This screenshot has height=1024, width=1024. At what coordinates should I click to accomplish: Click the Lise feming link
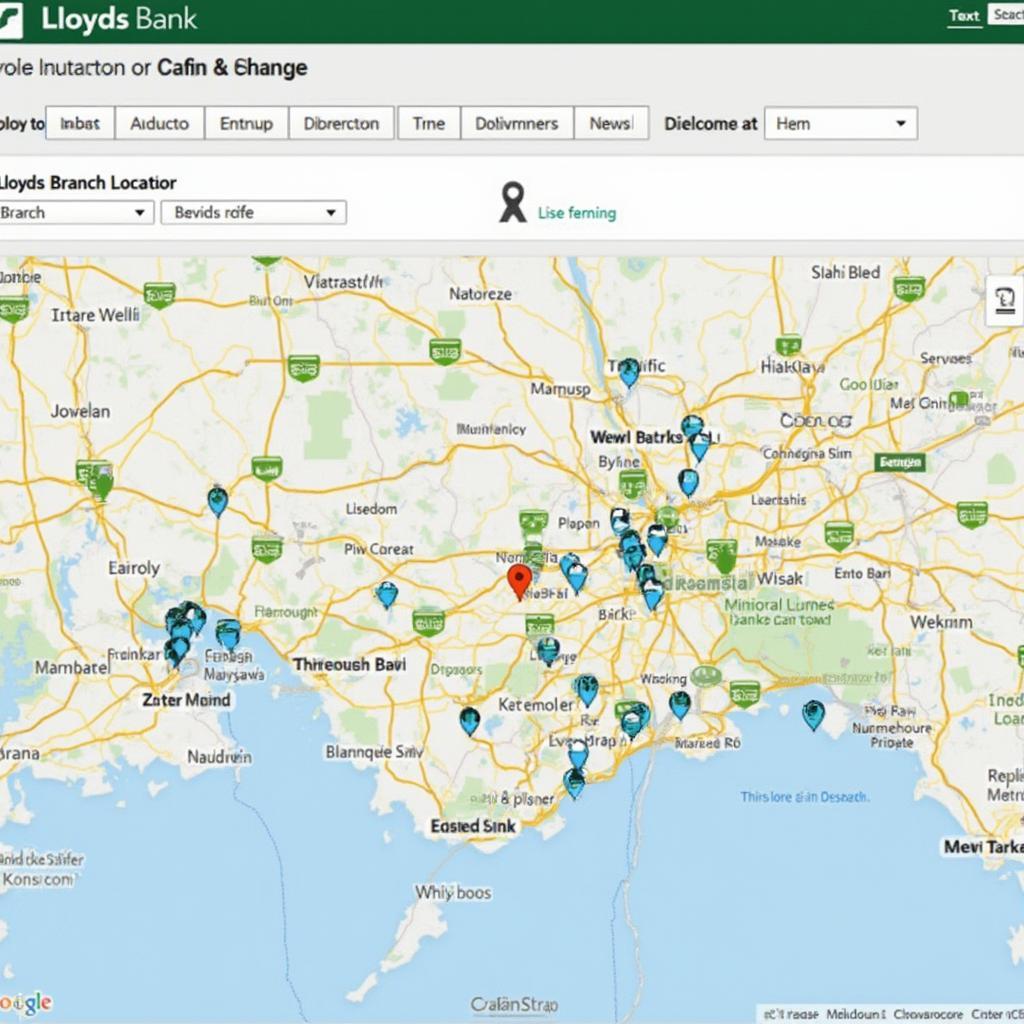point(577,213)
